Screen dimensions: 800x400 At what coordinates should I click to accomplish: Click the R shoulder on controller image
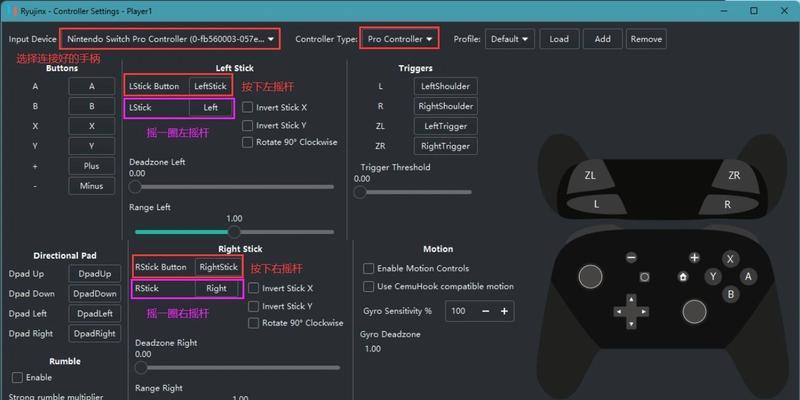[728, 205]
